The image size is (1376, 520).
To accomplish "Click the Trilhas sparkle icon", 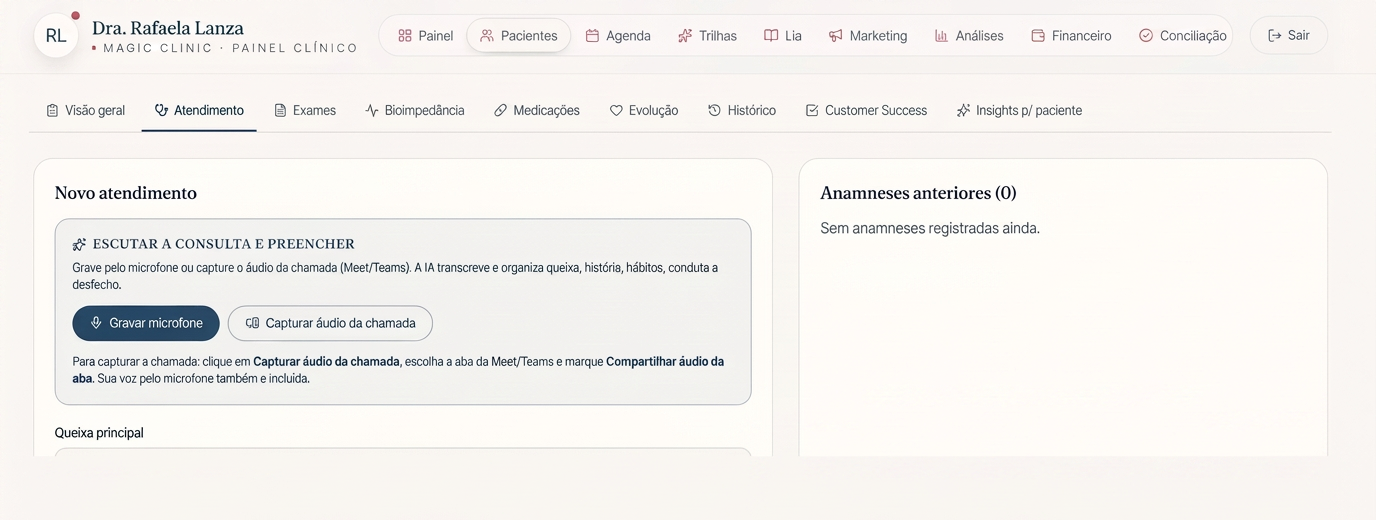I will coord(685,36).
